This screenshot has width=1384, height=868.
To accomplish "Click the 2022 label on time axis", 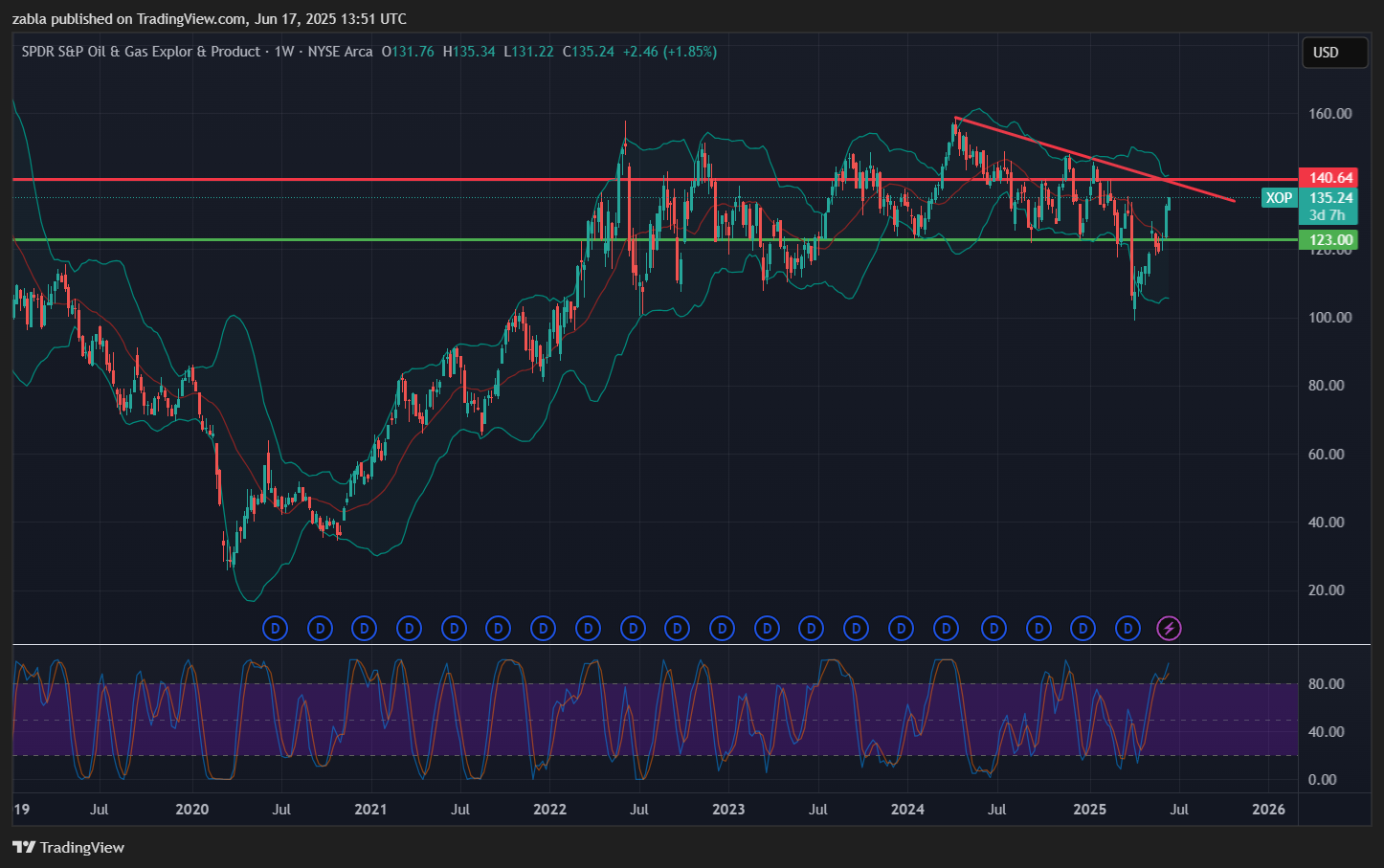I will pos(549,810).
